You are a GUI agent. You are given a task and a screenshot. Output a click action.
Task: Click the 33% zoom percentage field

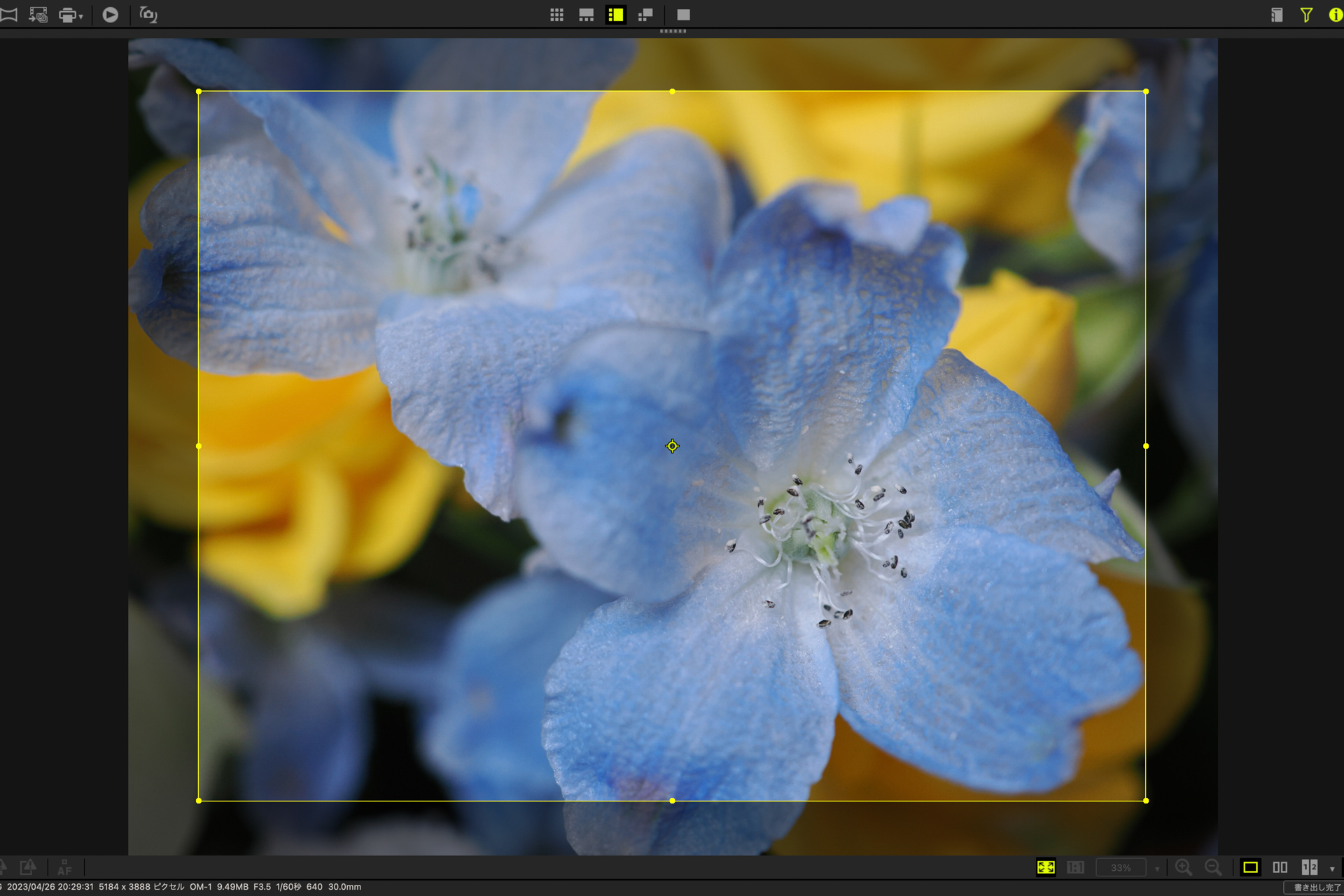[1120, 867]
